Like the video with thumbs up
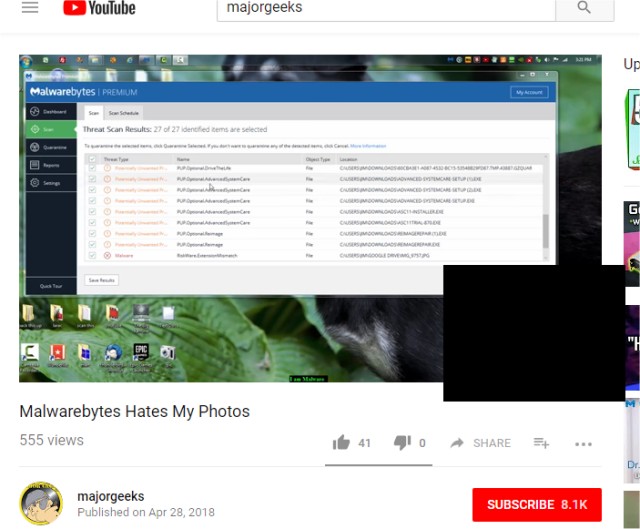The height and width of the screenshot is (529, 640). tap(341, 443)
